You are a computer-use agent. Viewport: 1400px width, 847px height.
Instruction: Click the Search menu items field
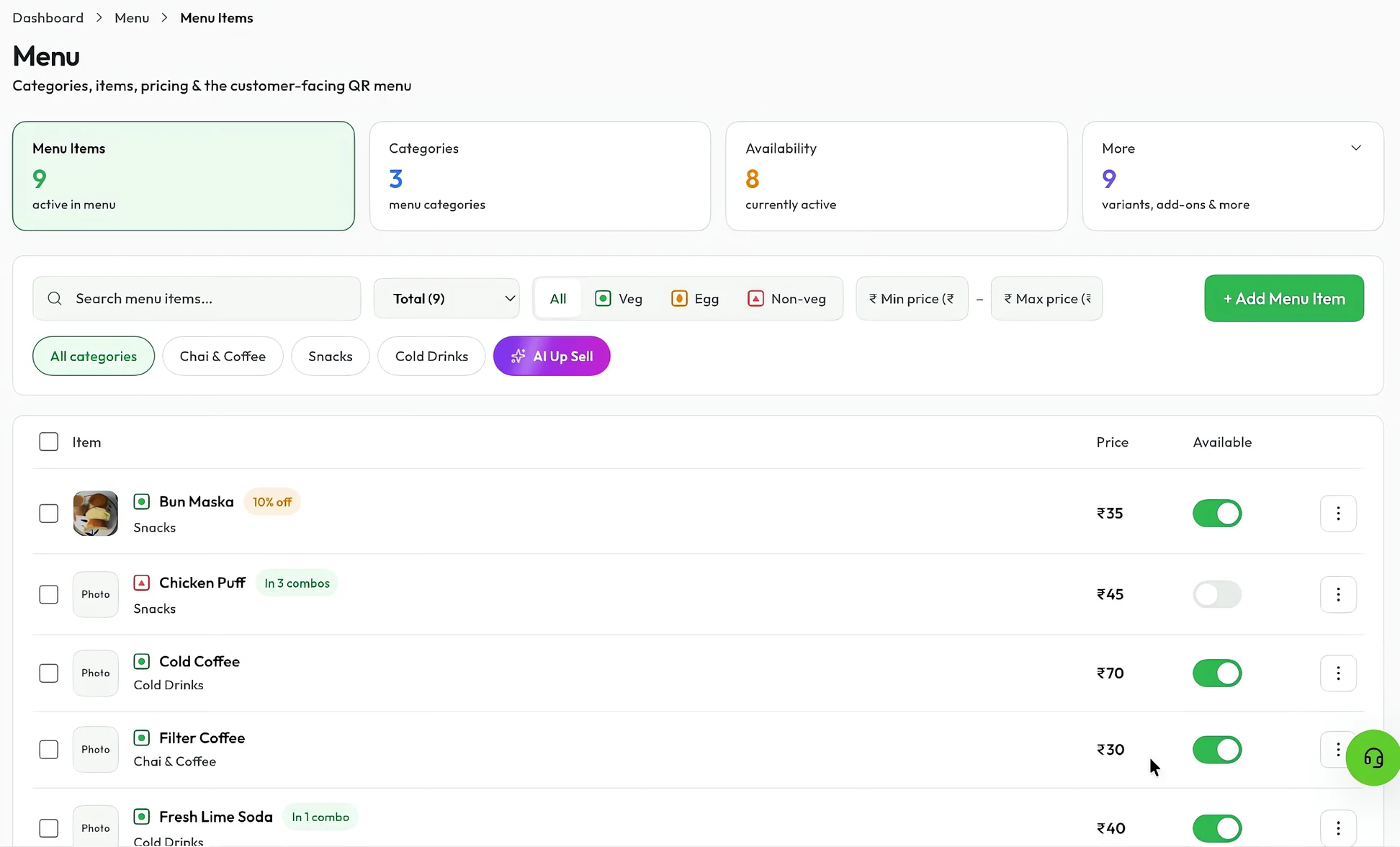[x=197, y=298]
